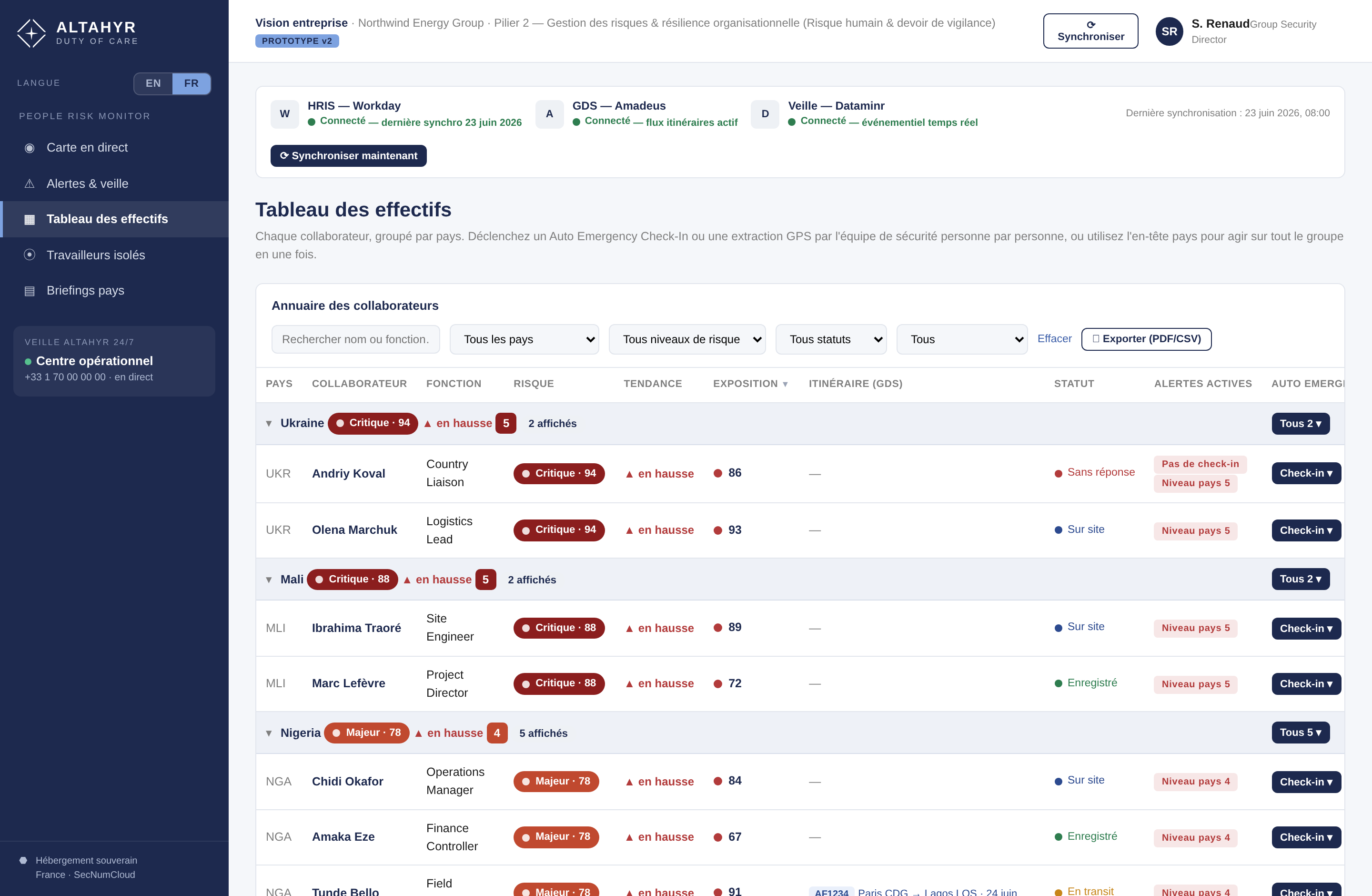This screenshot has width=1372, height=896.
Task: Click Sans réponse status of Andriy Koval
Action: [1095, 473]
